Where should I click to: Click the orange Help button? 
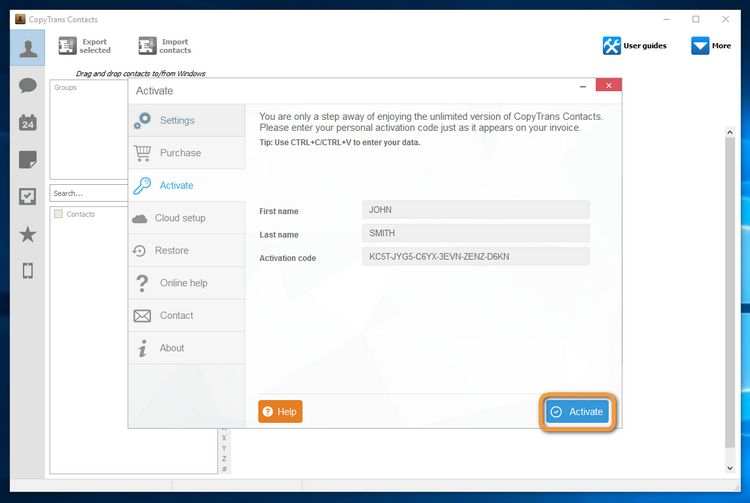click(x=280, y=412)
